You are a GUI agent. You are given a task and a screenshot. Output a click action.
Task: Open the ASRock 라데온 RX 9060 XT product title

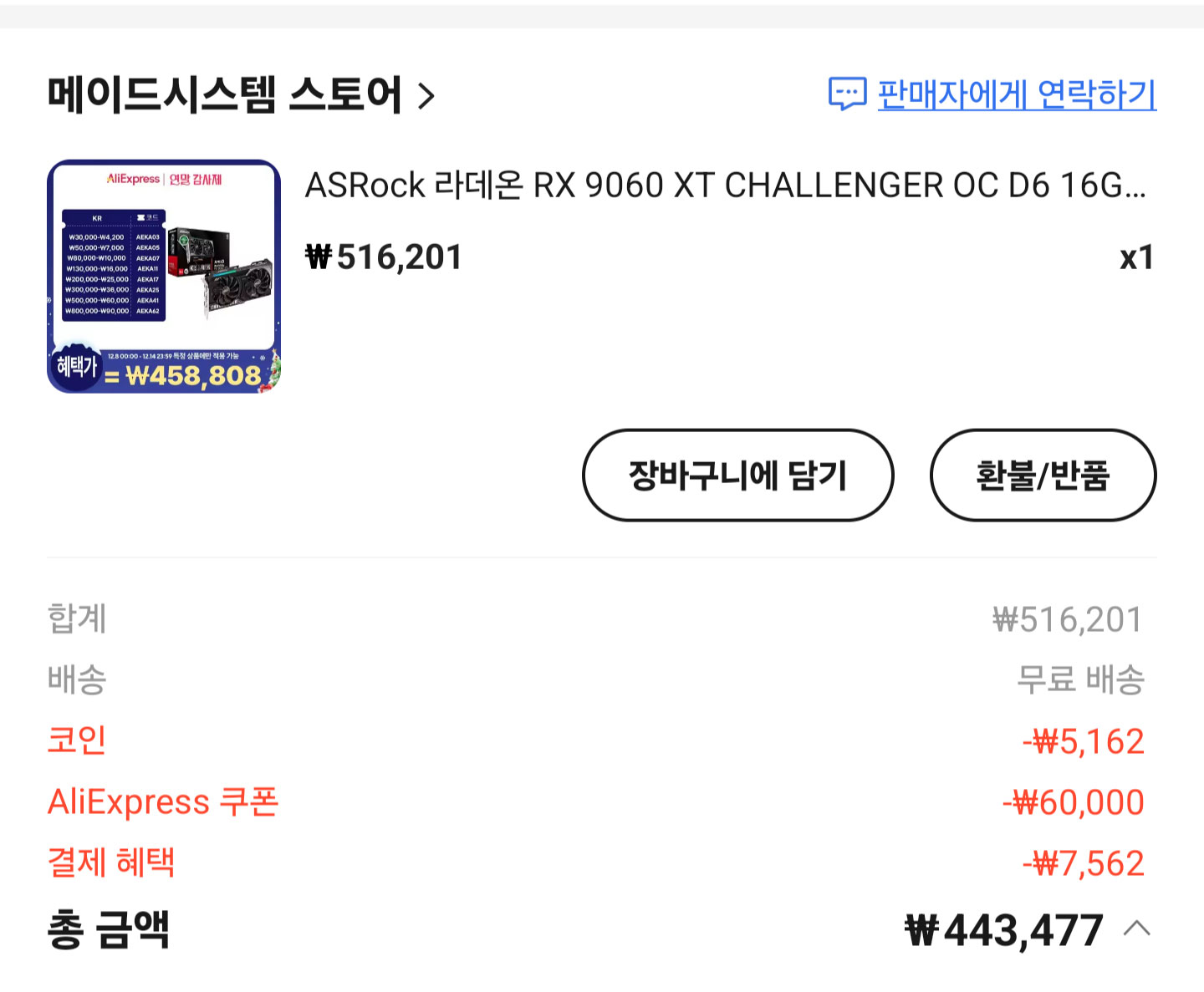click(x=726, y=185)
